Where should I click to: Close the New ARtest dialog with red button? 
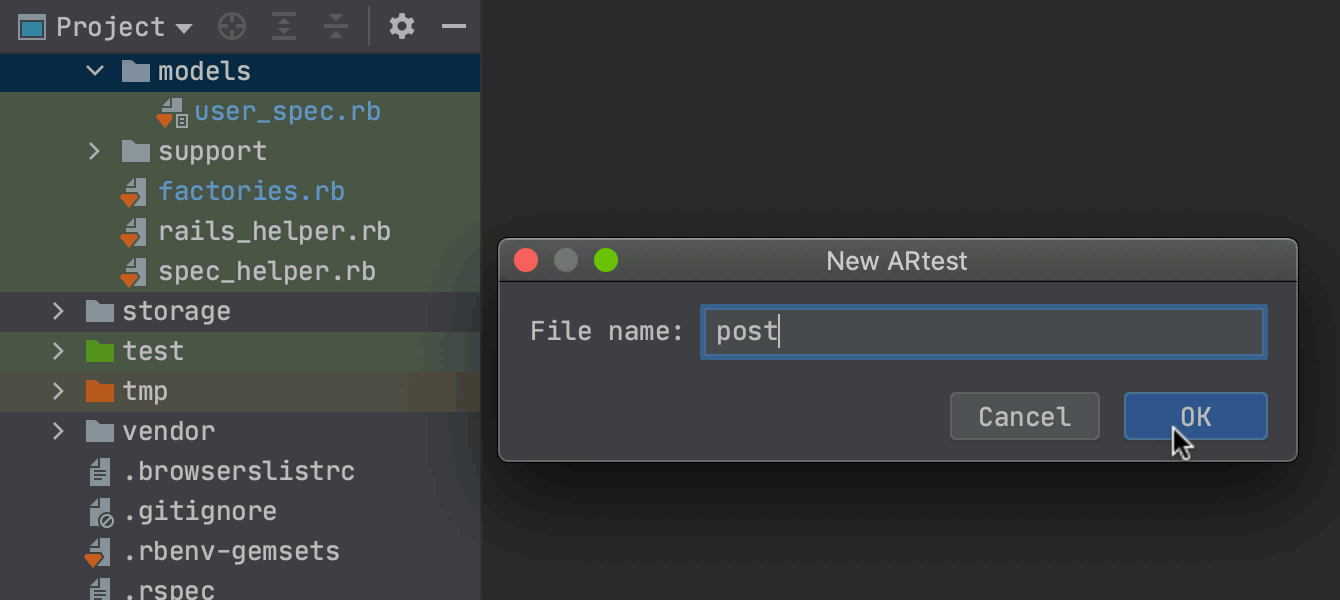click(526, 261)
